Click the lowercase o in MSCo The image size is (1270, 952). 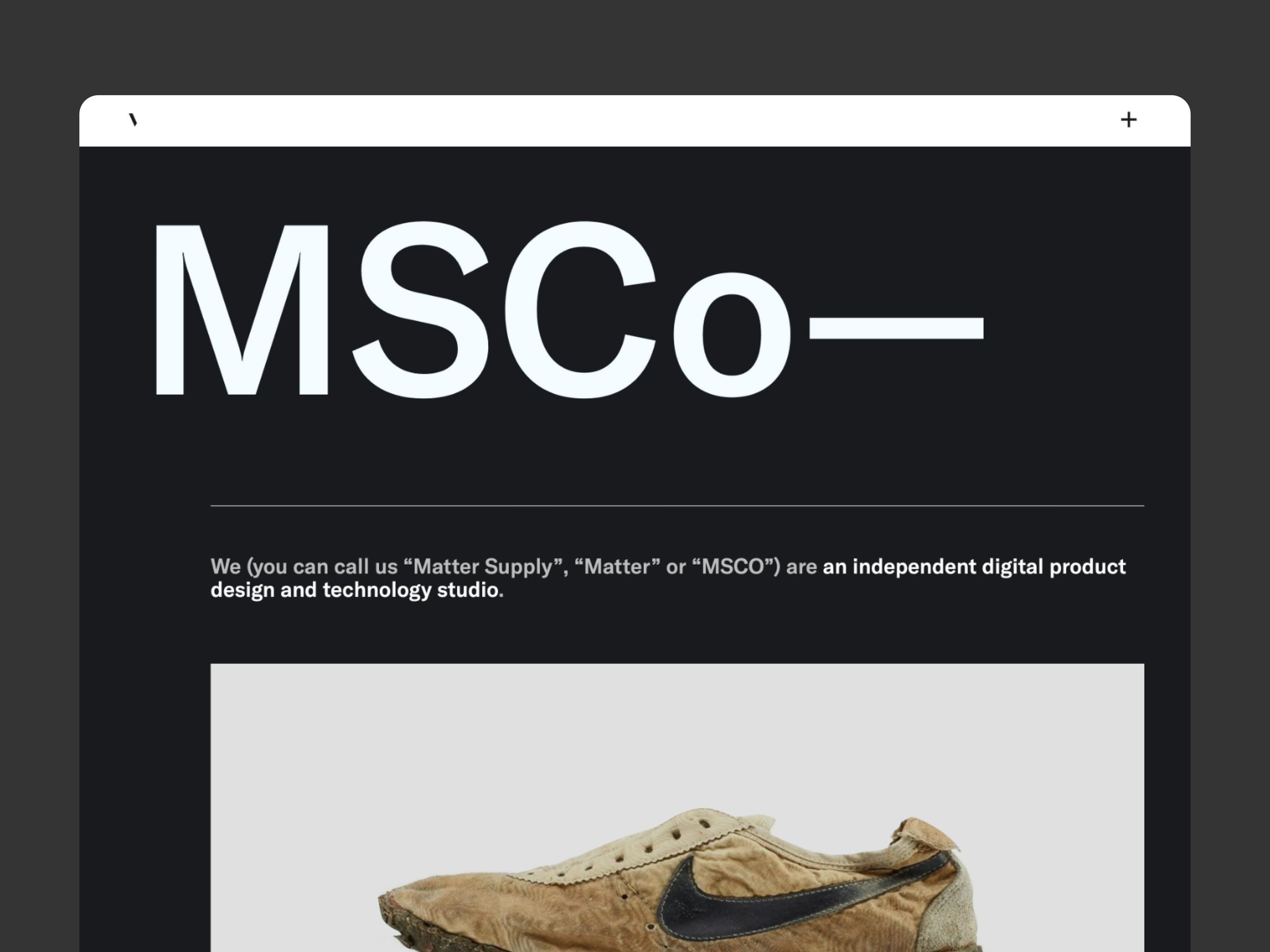(731, 335)
